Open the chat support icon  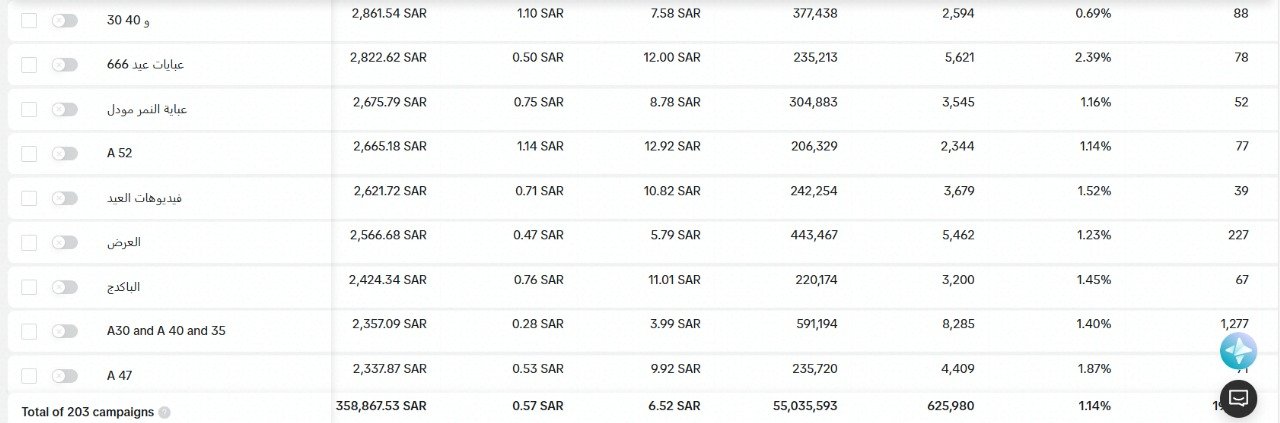pos(1238,397)
